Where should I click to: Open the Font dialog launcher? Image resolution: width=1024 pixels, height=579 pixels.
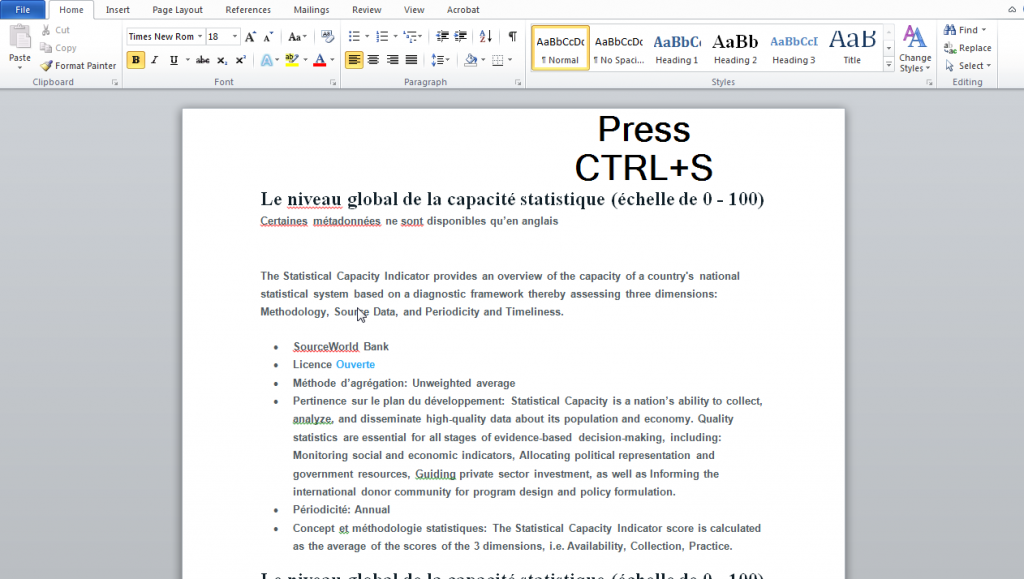click(332, 83)
